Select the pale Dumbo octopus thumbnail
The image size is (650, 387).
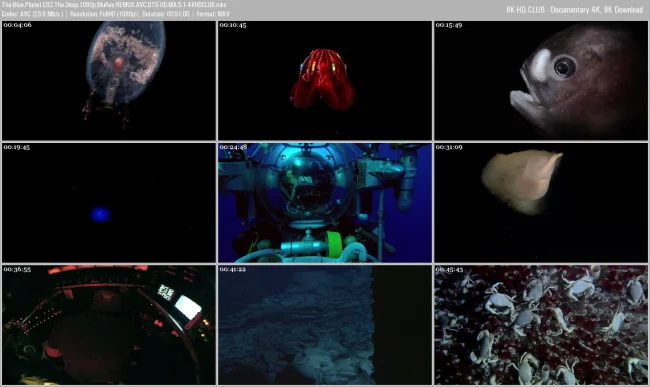541,203
